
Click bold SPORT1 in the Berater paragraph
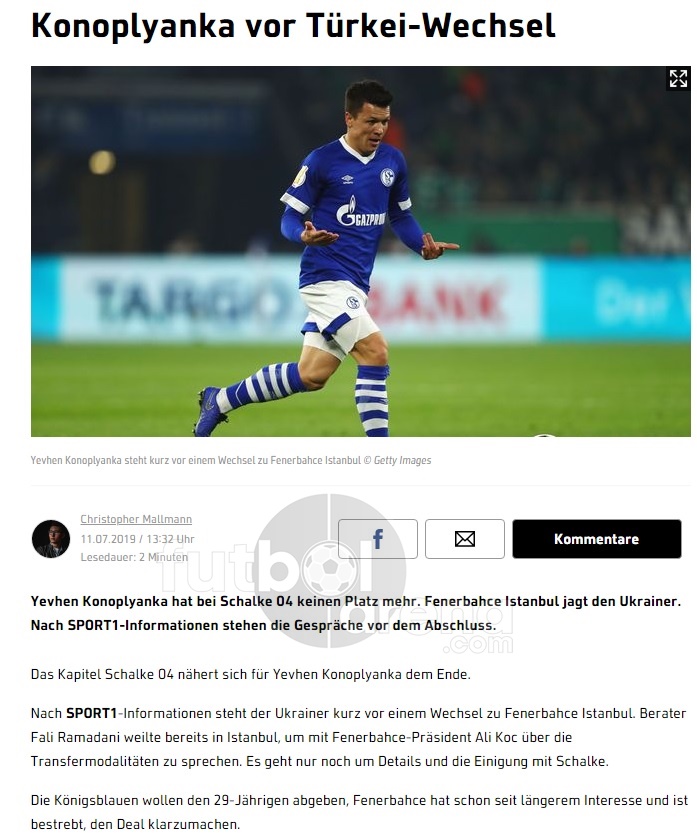coord(91,713)
